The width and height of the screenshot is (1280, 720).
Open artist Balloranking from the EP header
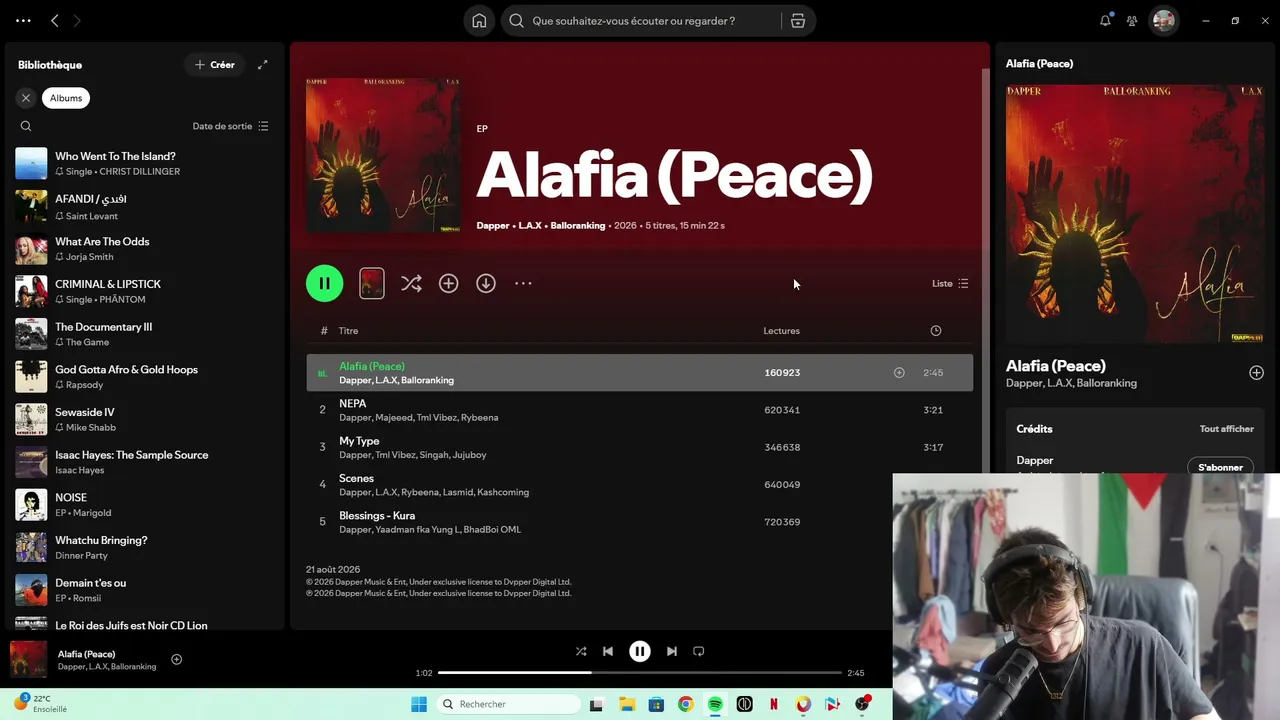578,226
